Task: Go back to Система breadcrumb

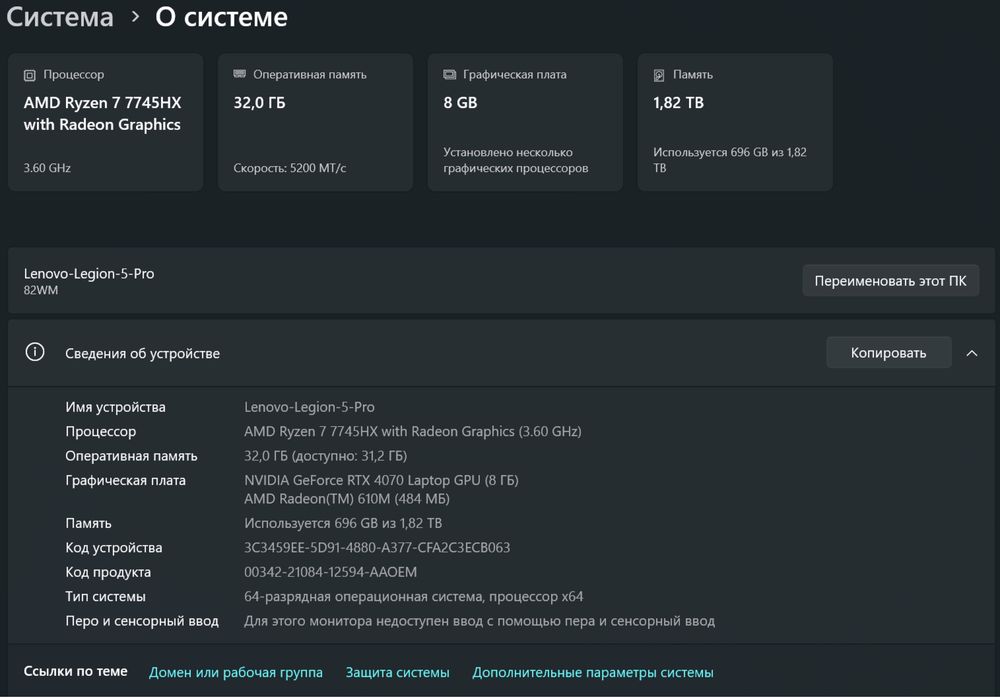Action: 60,17
